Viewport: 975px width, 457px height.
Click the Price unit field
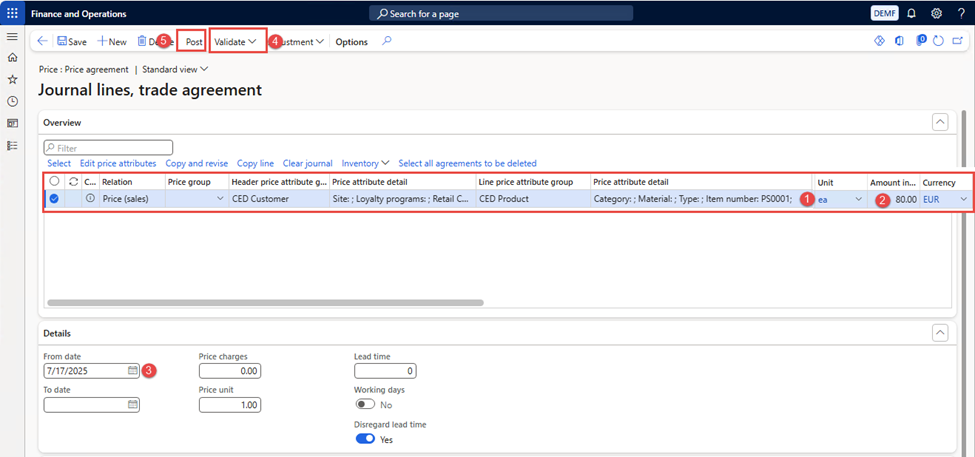[230, 405]
